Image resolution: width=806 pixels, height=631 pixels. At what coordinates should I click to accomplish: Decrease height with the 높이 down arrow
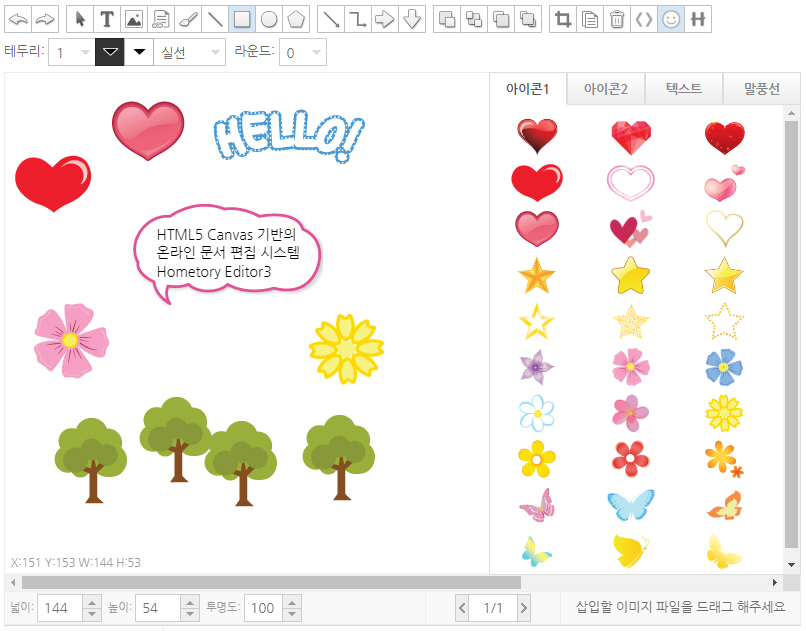[x=190, y=614]
